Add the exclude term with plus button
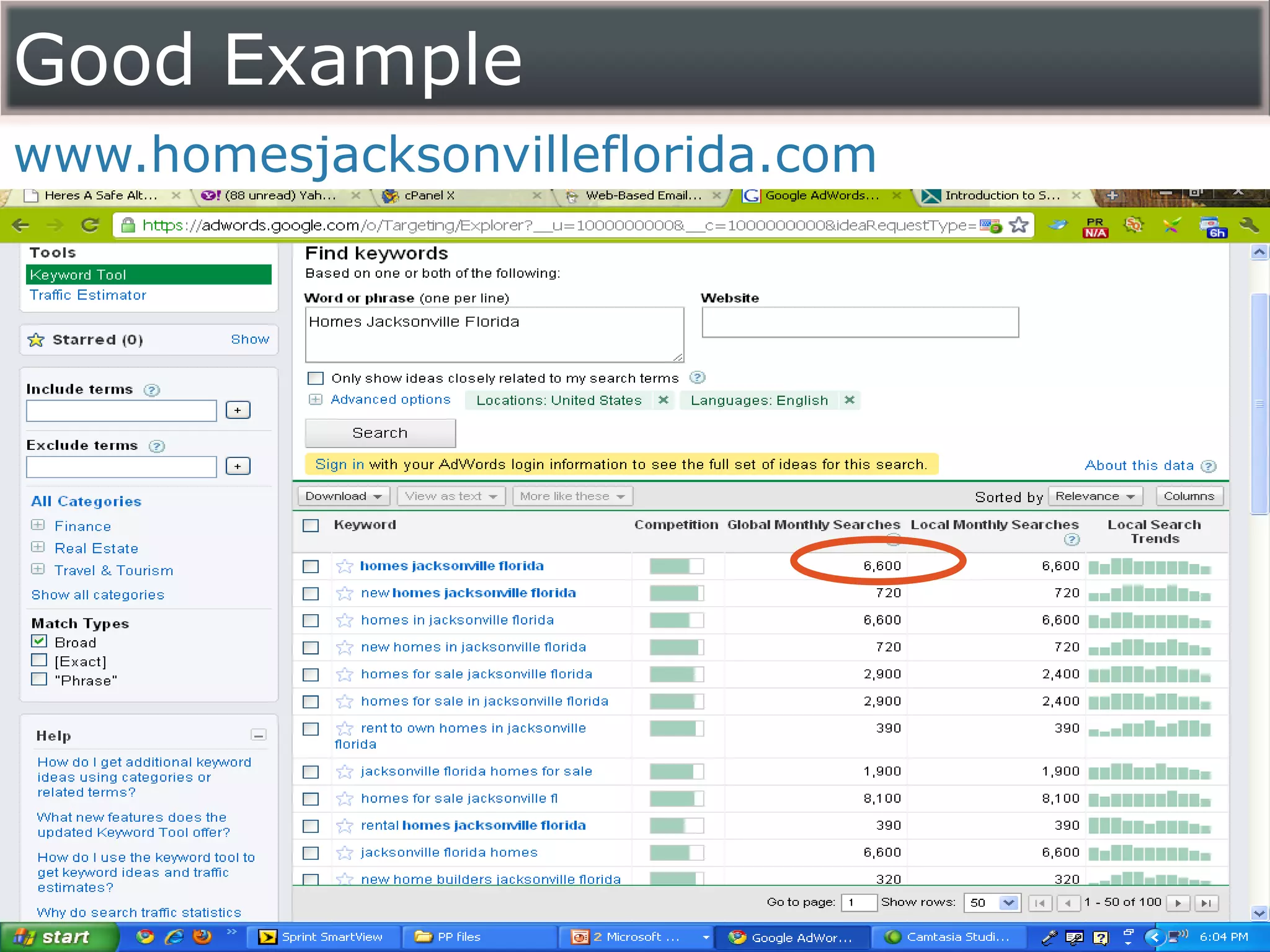 pyautogui.click(x=238, y=466)
